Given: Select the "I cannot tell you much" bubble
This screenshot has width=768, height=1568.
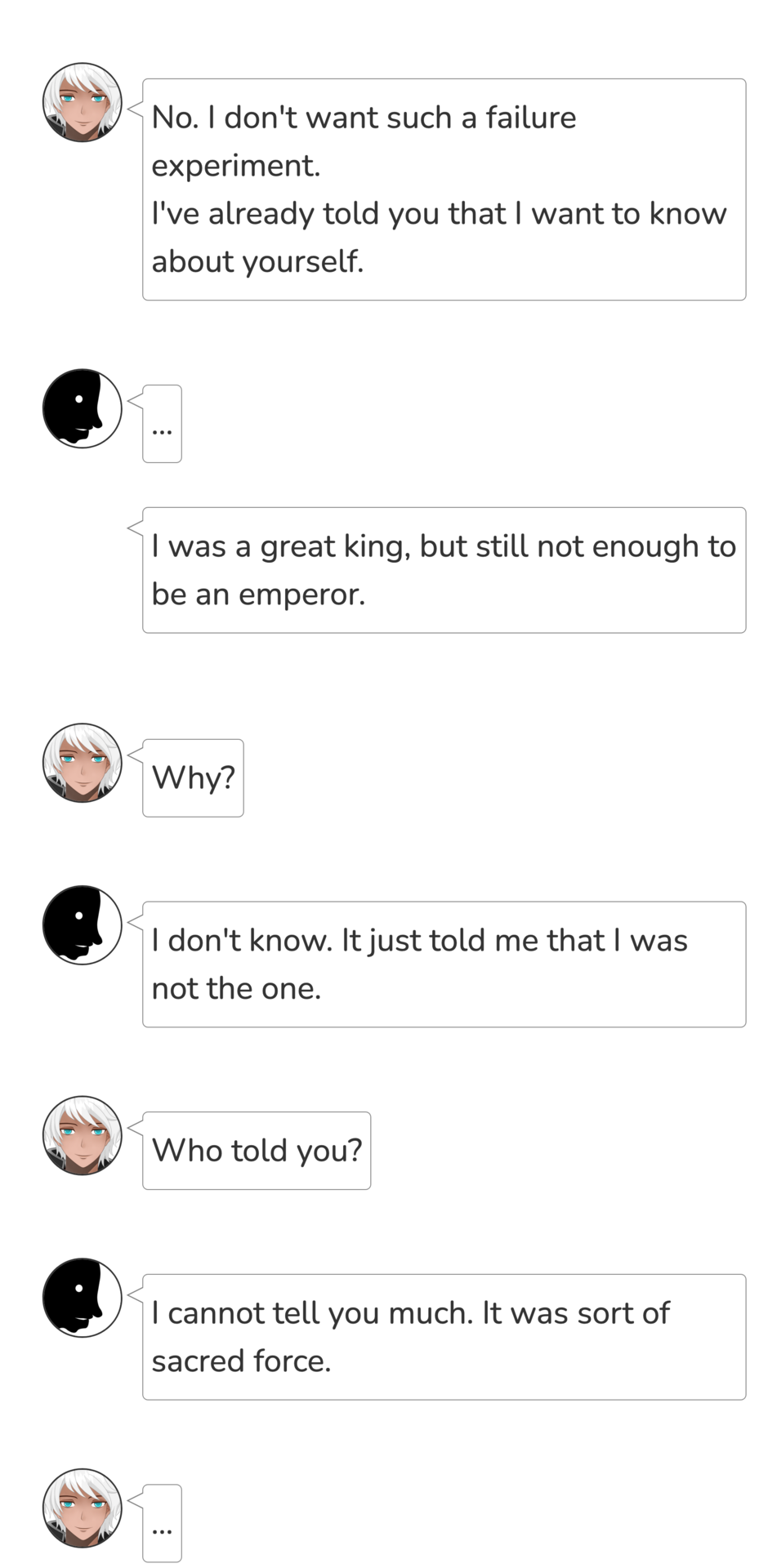Looking at the screenshot, I should [x=444, y=1337].
